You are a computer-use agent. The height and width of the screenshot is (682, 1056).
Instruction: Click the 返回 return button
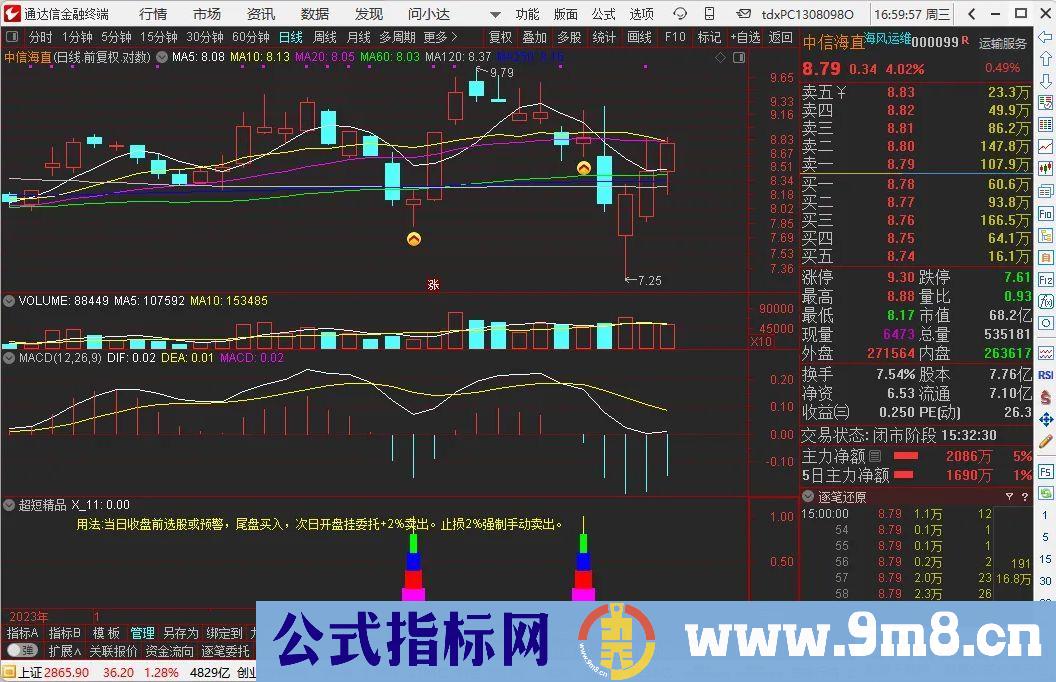point(781,37)
